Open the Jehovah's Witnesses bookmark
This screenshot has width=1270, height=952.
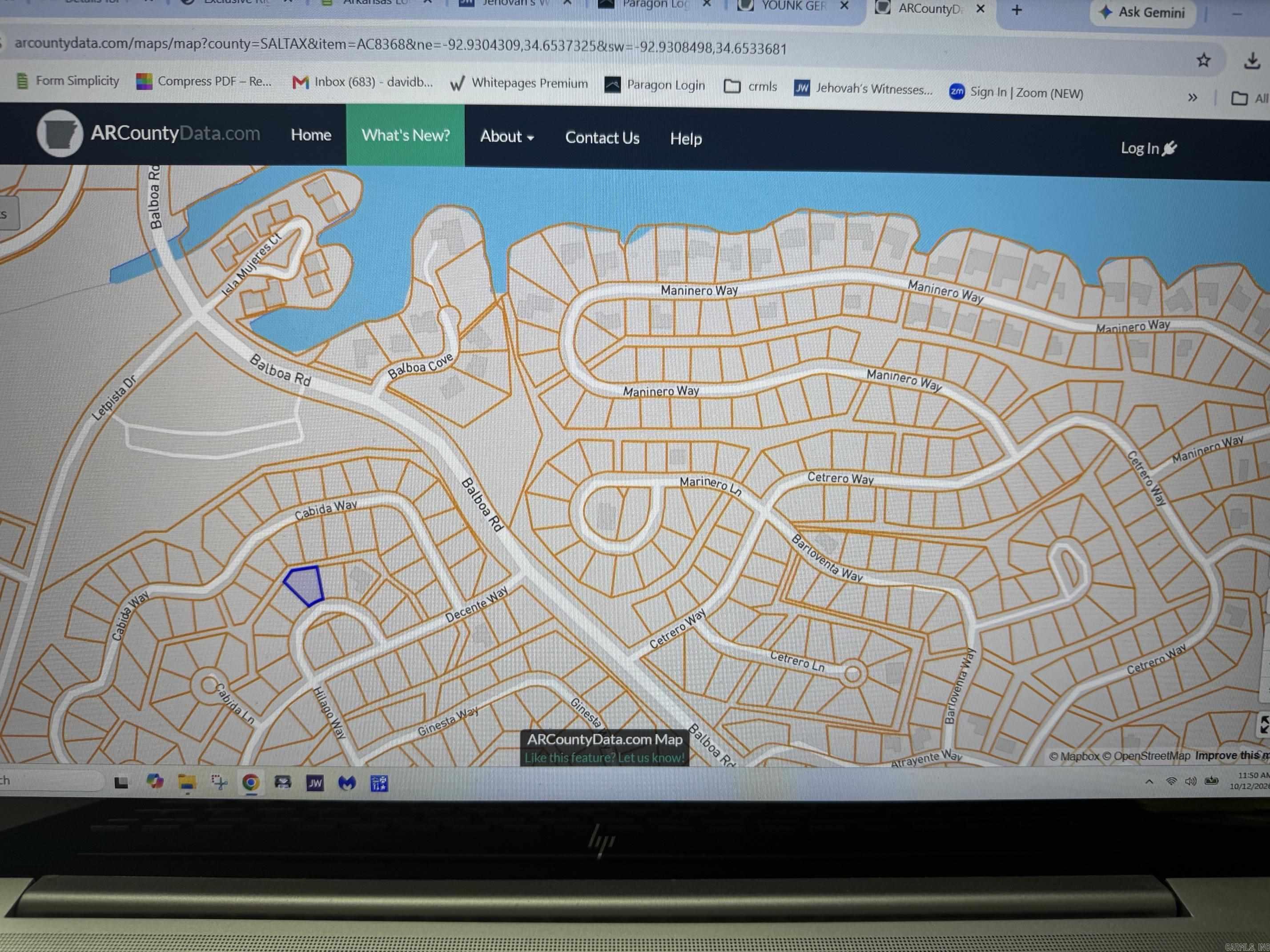(x=863, y=88)
